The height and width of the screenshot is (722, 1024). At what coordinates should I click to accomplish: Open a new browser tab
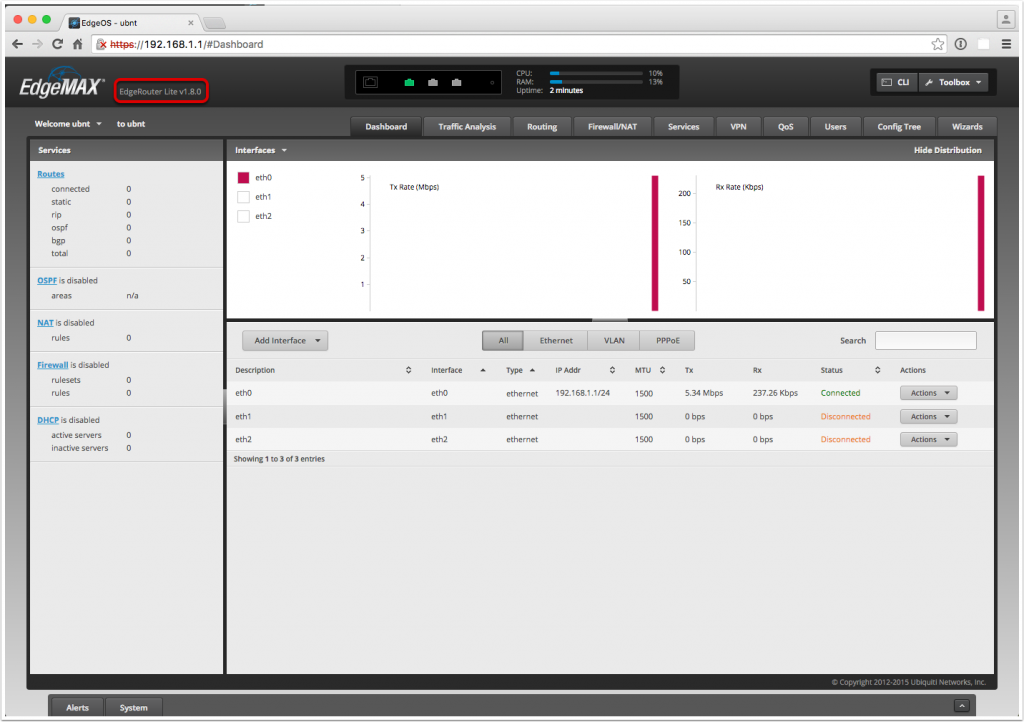(214, 24)
